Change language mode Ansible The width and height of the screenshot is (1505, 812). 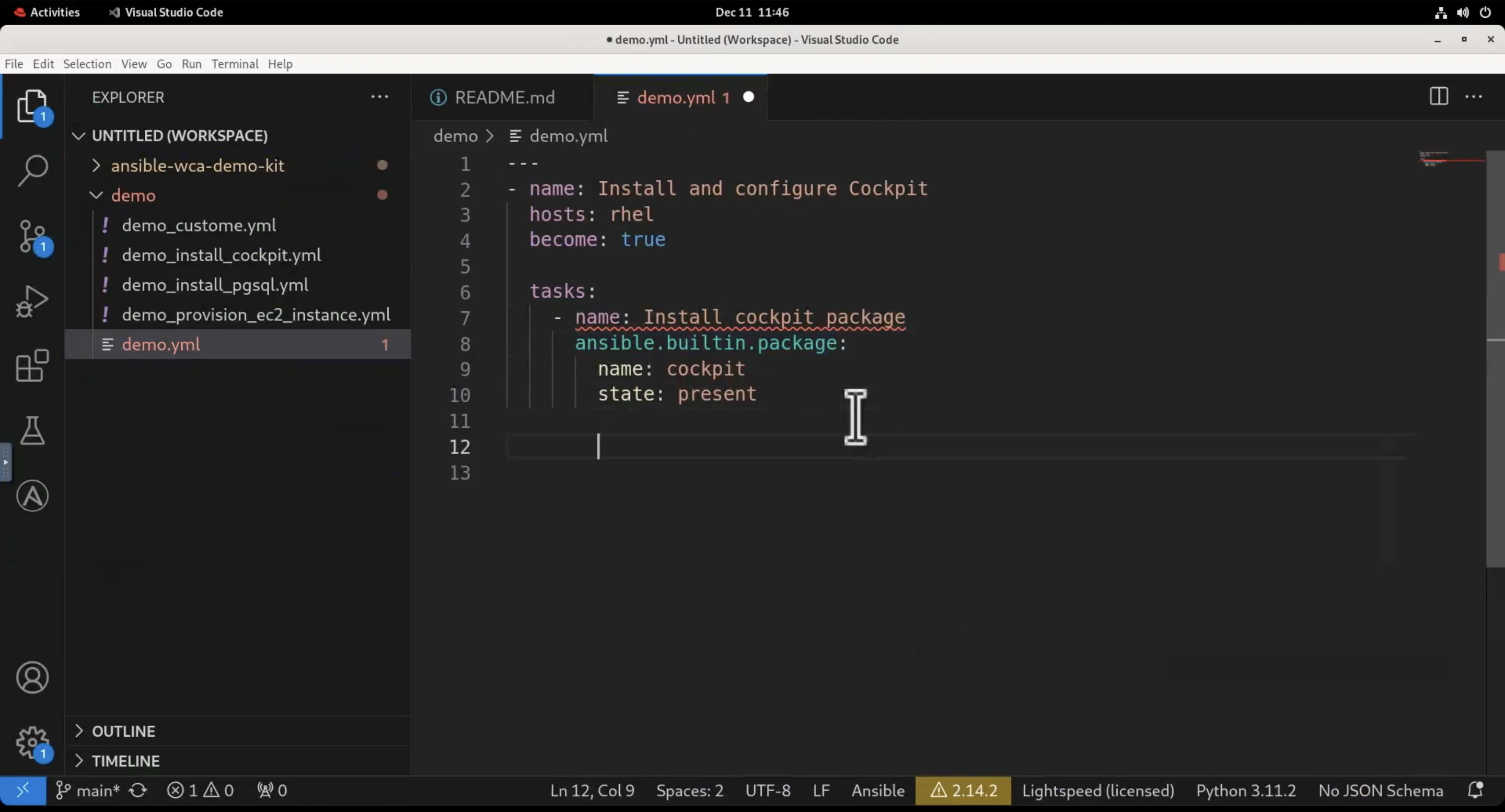pos(877,791)
